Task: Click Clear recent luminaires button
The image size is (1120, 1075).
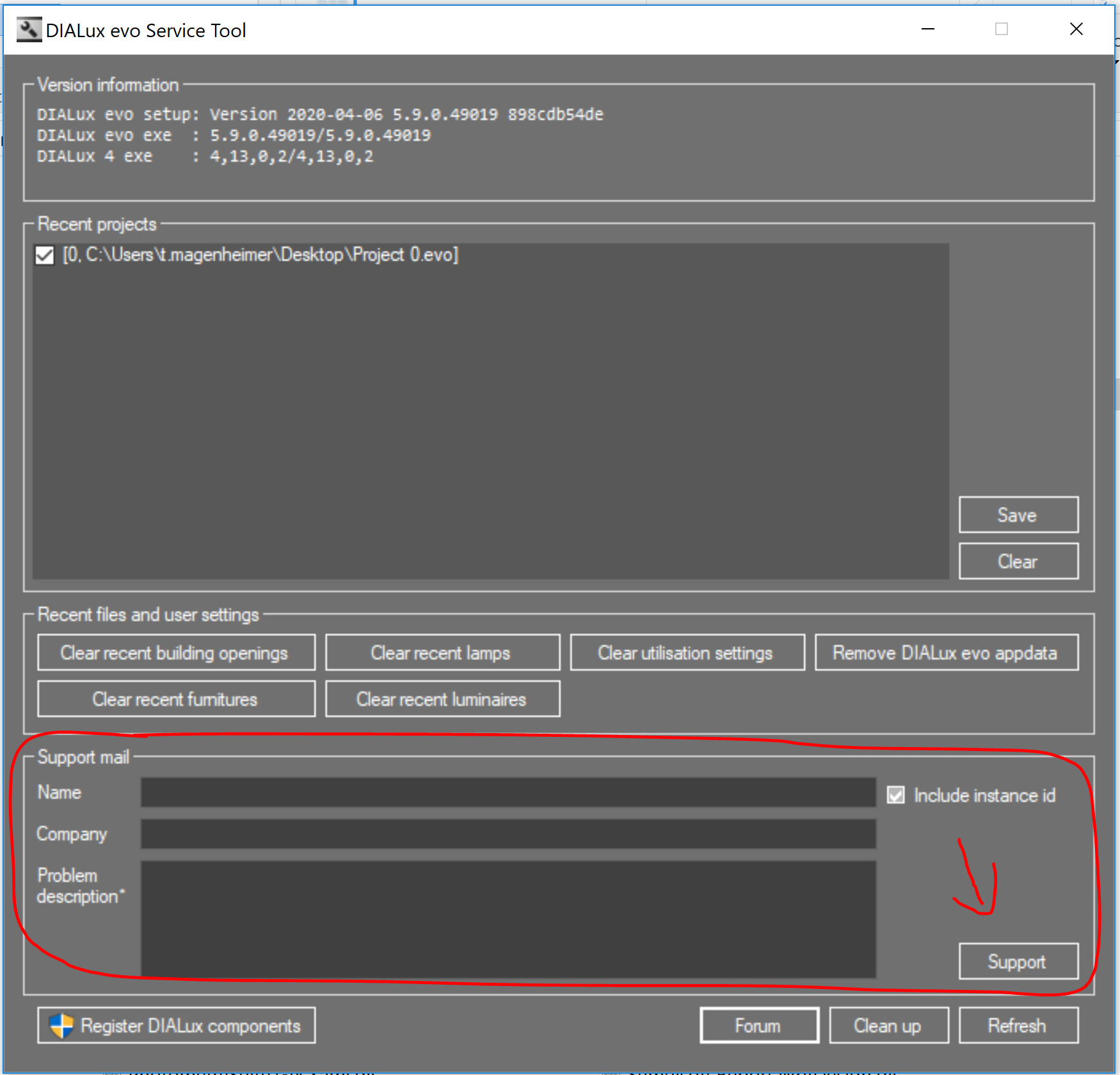Action: click(442, 699)
